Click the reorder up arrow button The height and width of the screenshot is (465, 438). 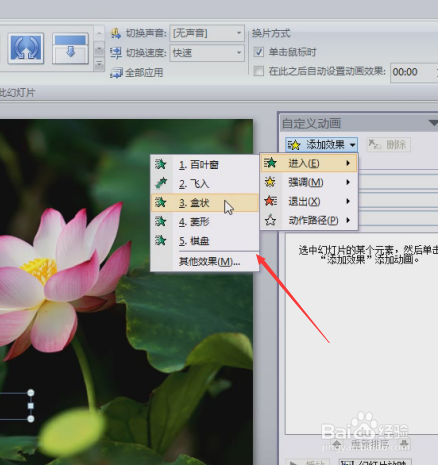click(337, 444)
